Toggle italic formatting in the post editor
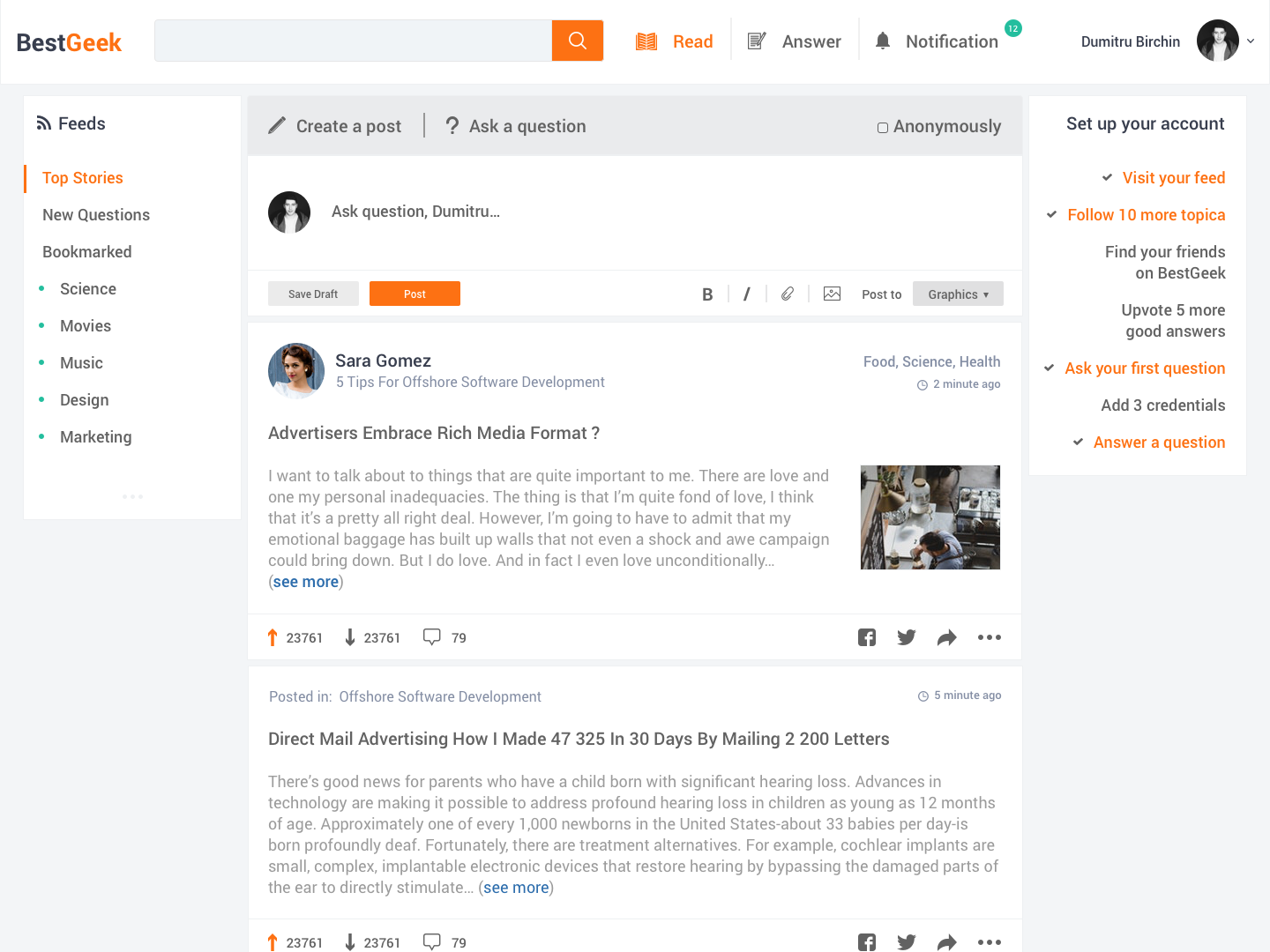1270x952 pixels. [x=747, y=294]
